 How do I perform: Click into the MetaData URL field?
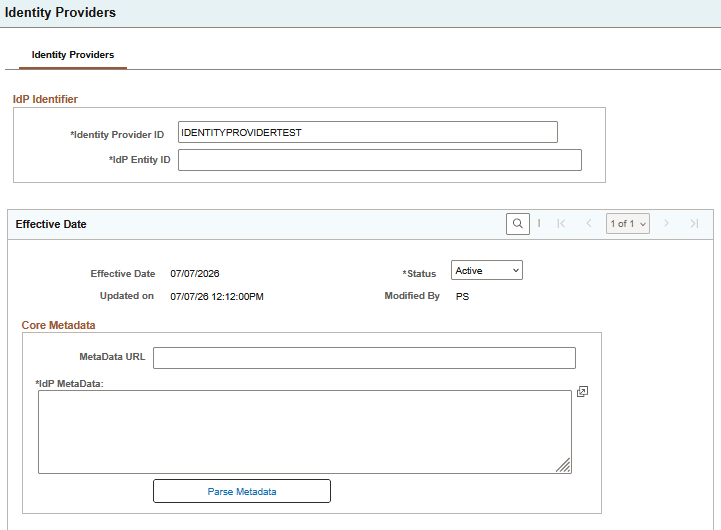coord(364,358)
